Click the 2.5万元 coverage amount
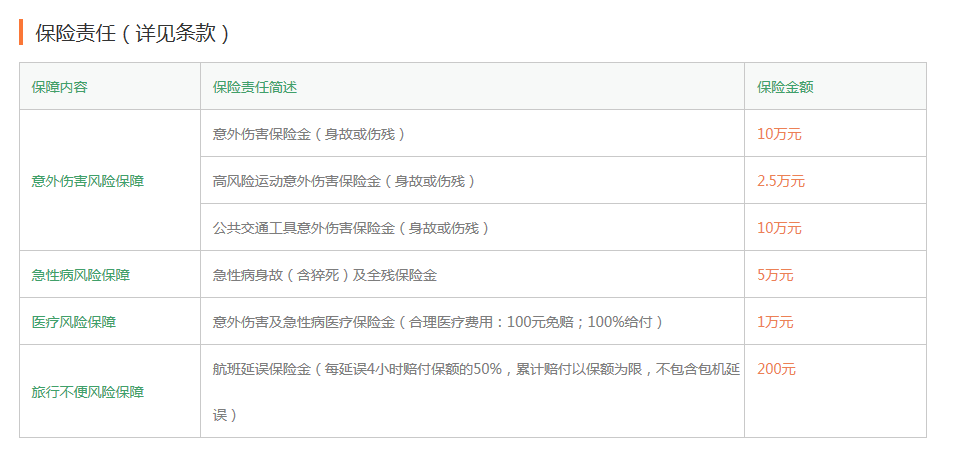The width and height of the screenshot is (965, 451). [781, 181]
